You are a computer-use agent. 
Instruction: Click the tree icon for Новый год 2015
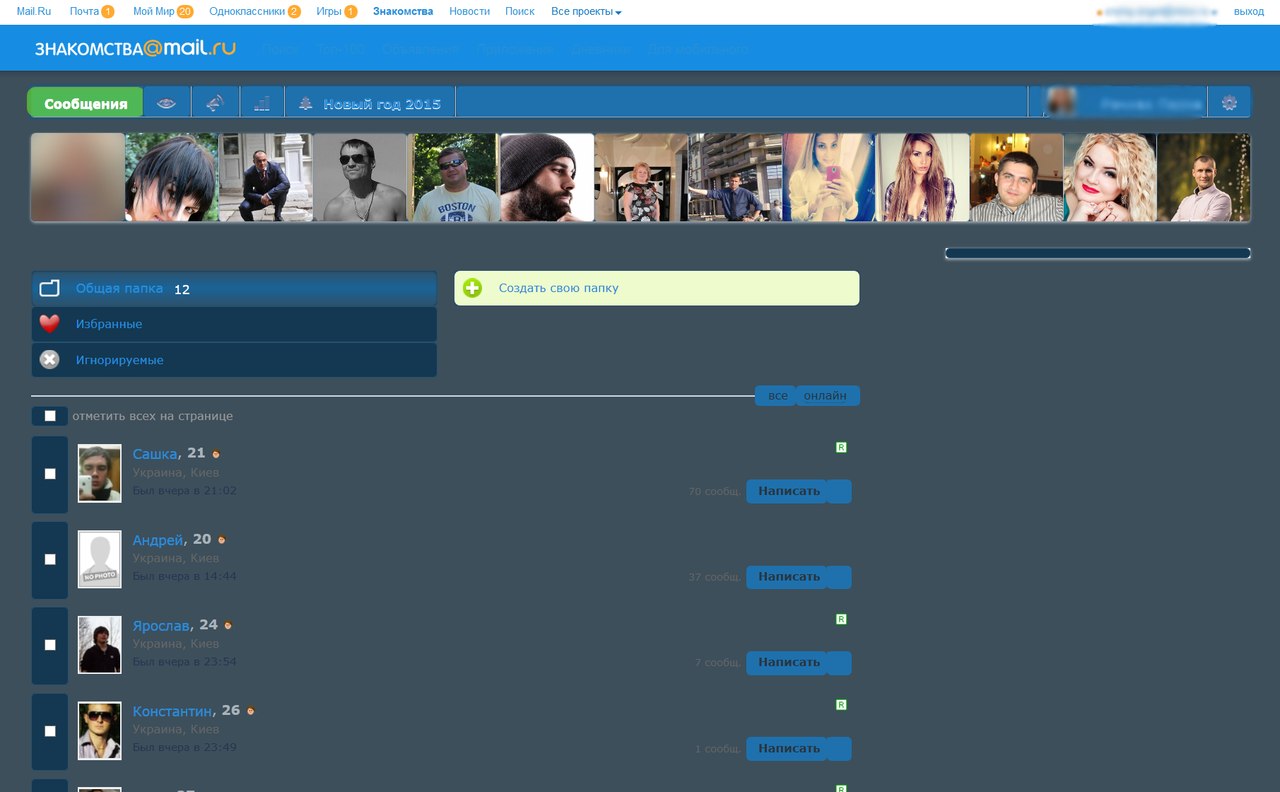(x=306, y=103)
